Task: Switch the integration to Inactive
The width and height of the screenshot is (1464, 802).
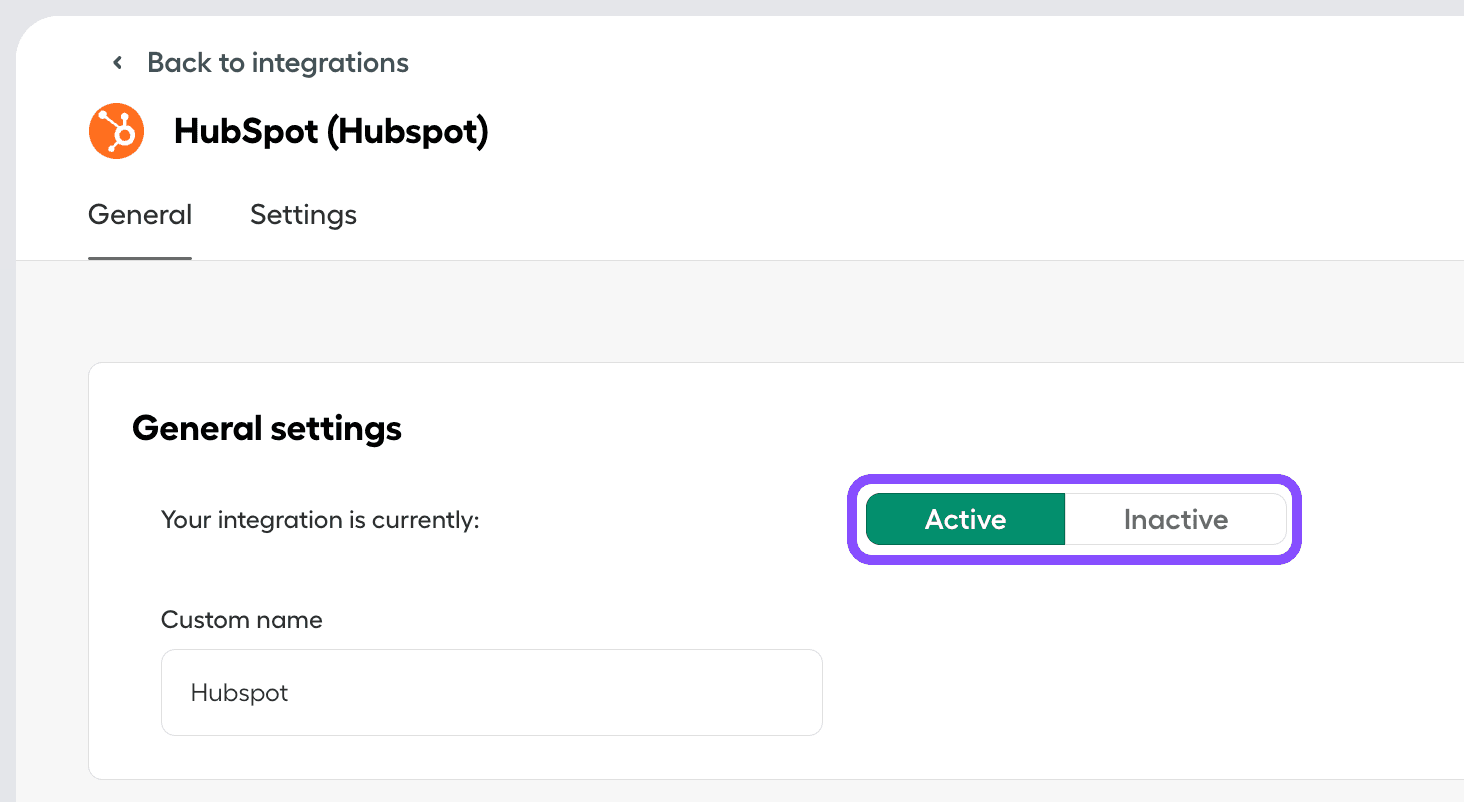Action: click(1176, 519)
